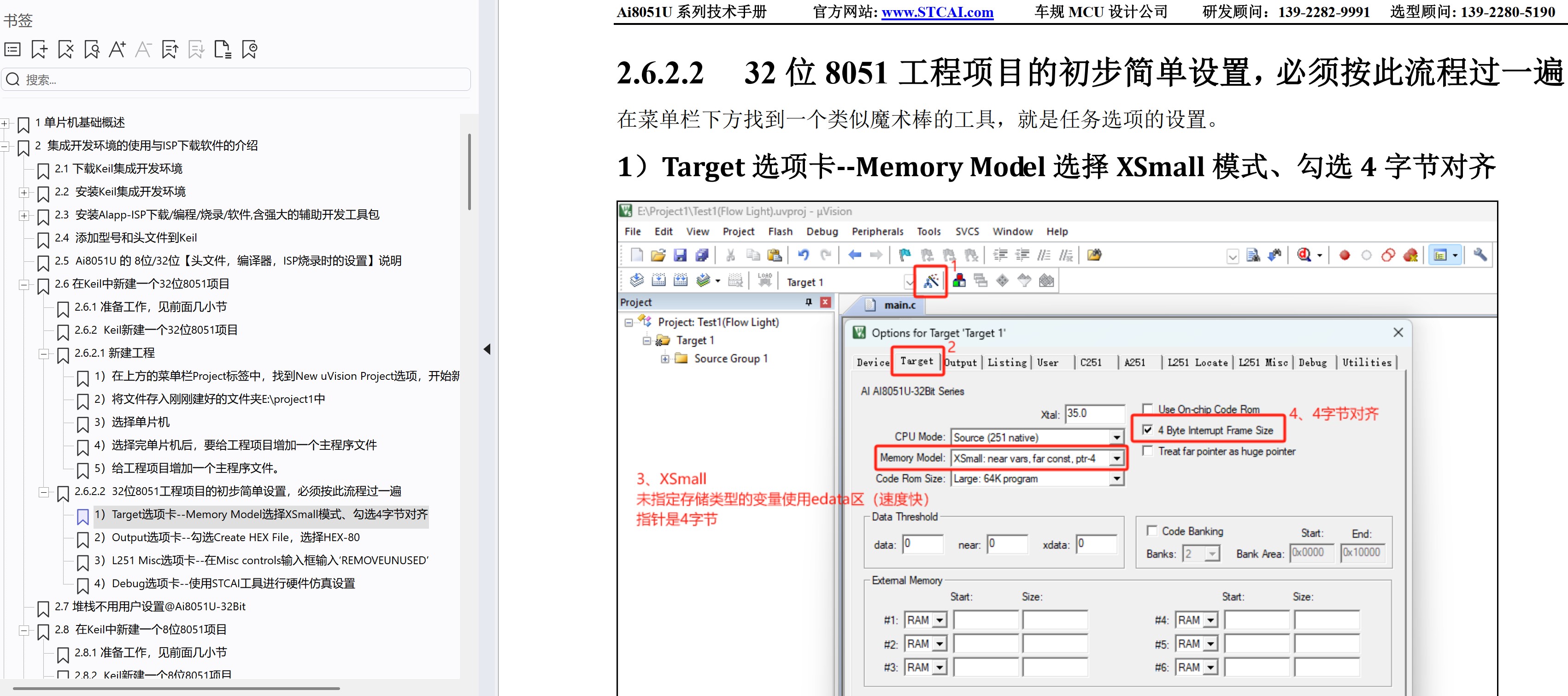Go to bookmark 2.7 堆栈不用用户设置
Viewport: 1568px width, 696px height.
(x=150, y=607)
